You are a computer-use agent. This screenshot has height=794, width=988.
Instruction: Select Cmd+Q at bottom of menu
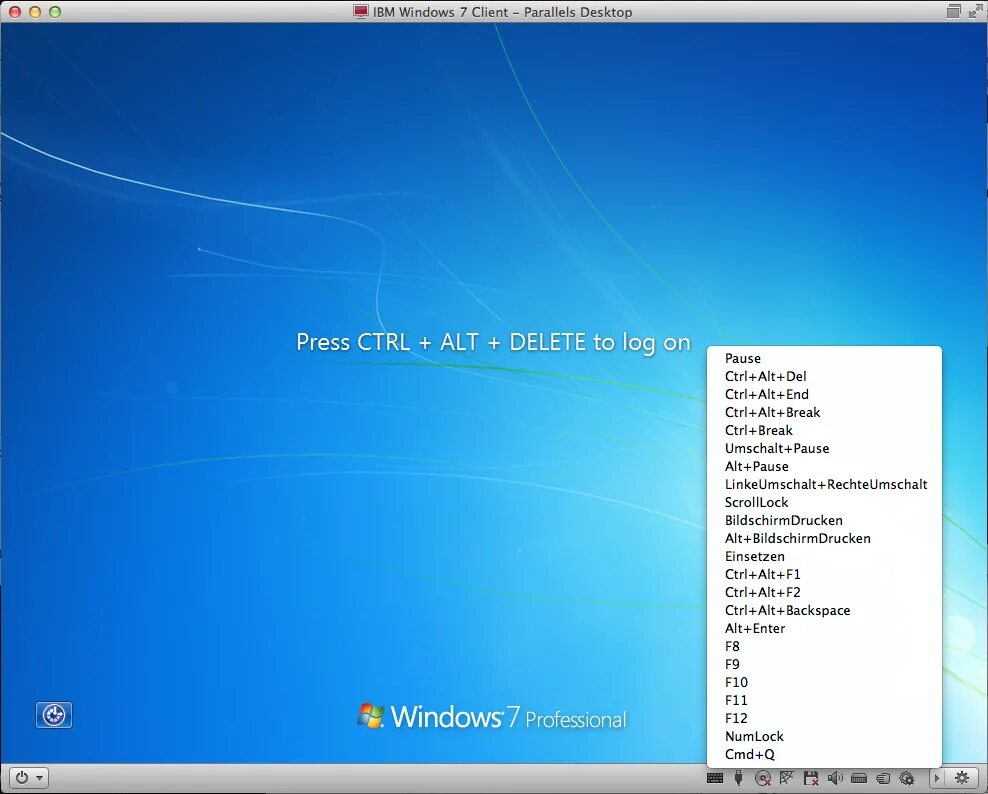click(x=824, y=754)
